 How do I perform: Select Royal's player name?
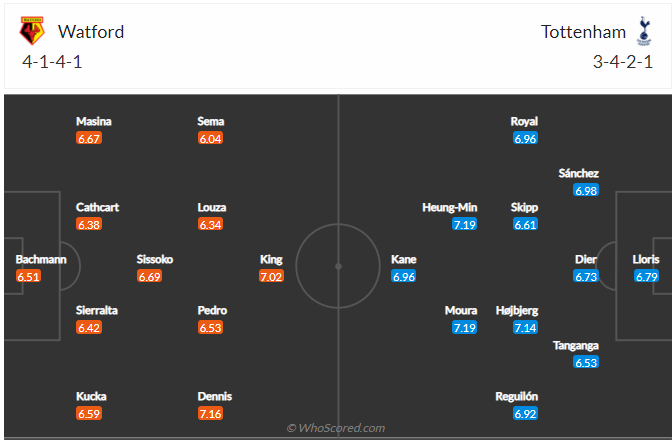(x=524, y=122)
